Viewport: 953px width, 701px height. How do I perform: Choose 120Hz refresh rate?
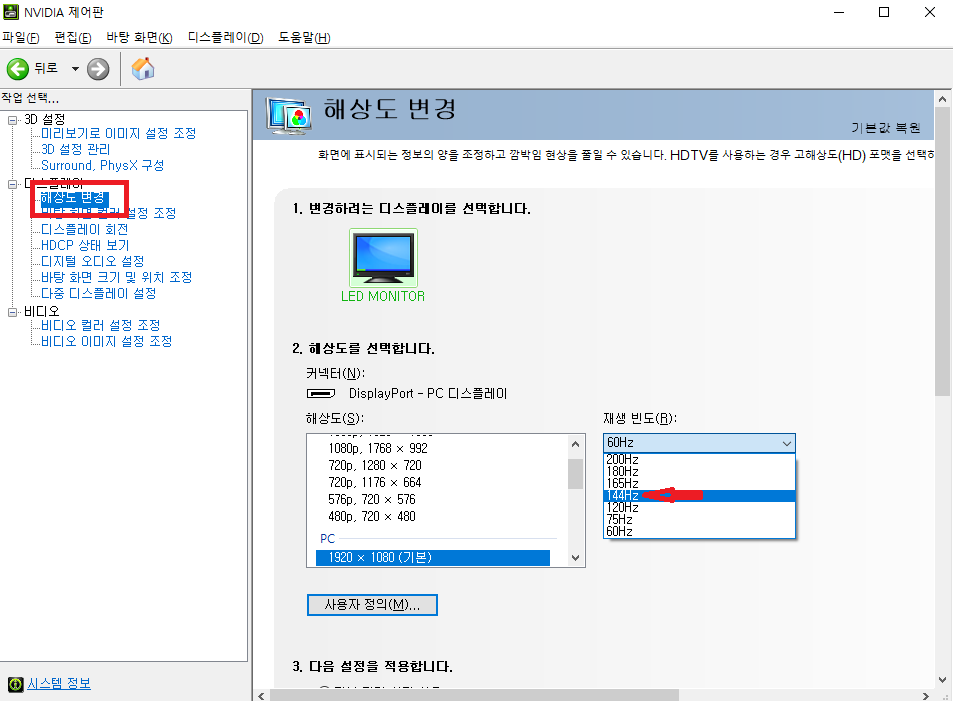tap(699, 508)
